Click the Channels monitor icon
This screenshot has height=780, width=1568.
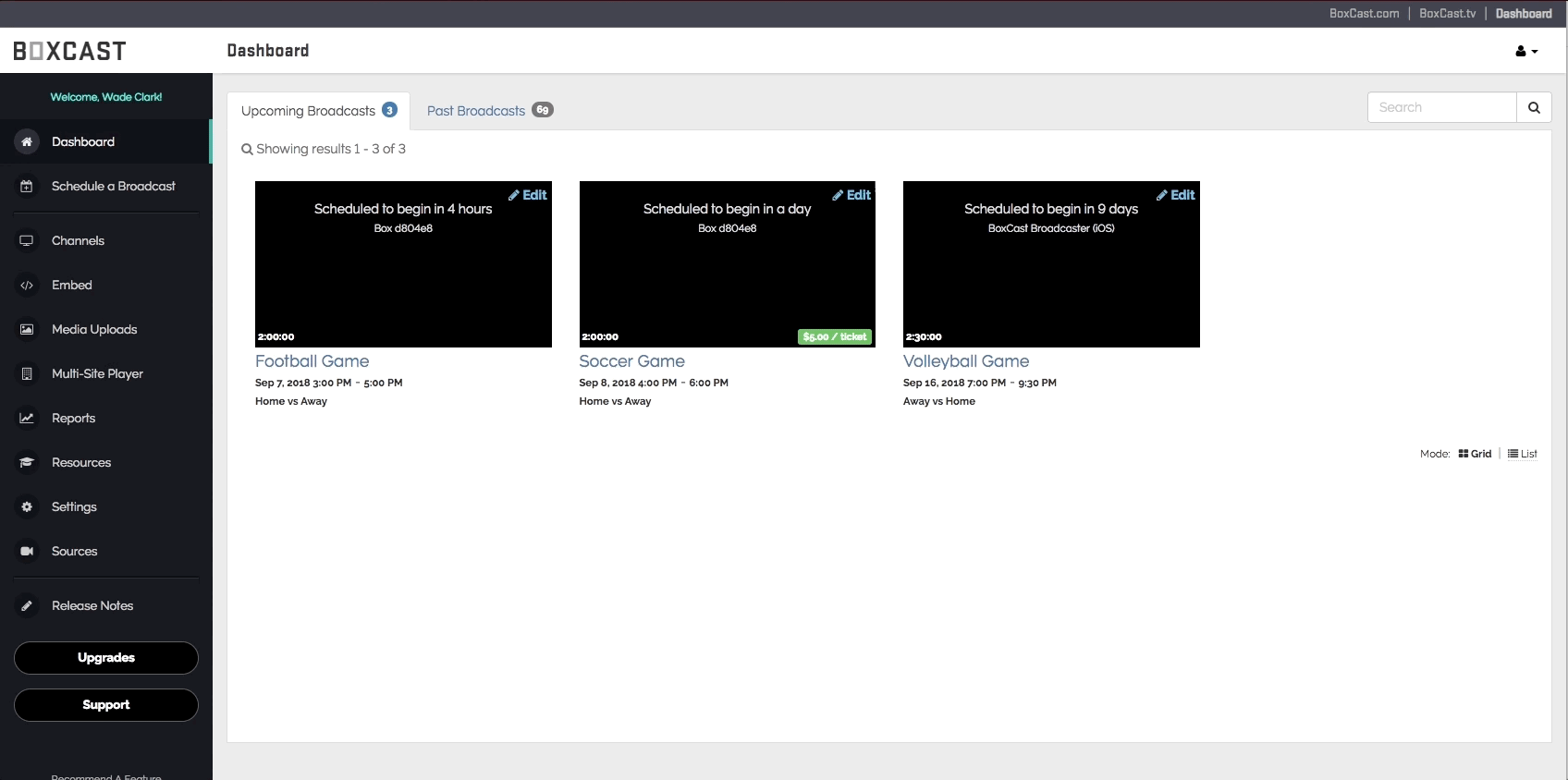pos(27,240)
